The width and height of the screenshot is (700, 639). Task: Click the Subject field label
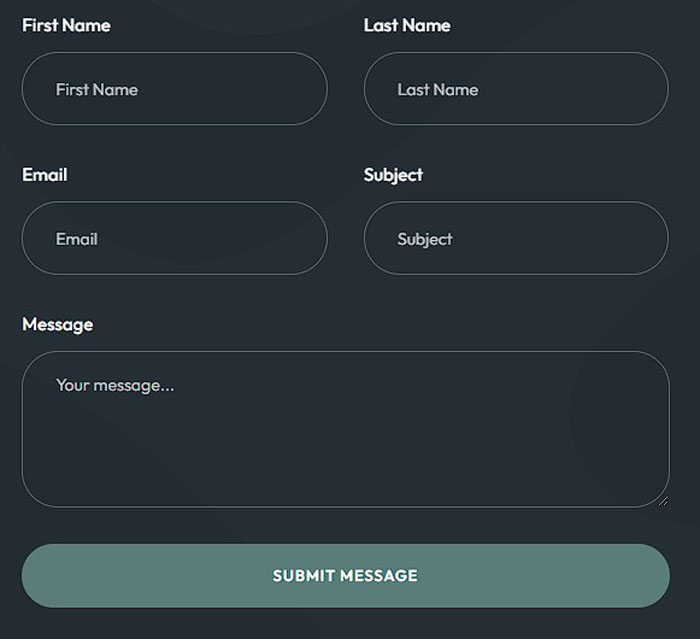393,174
